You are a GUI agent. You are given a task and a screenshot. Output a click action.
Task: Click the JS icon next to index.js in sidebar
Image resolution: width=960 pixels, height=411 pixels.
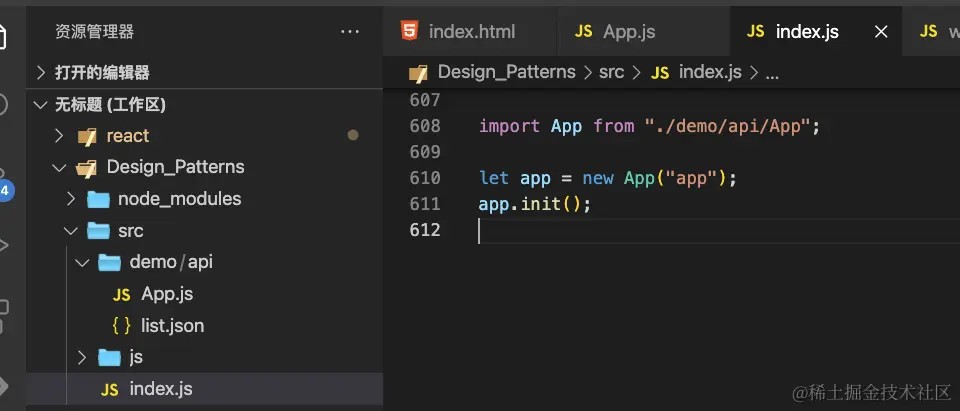110,389
